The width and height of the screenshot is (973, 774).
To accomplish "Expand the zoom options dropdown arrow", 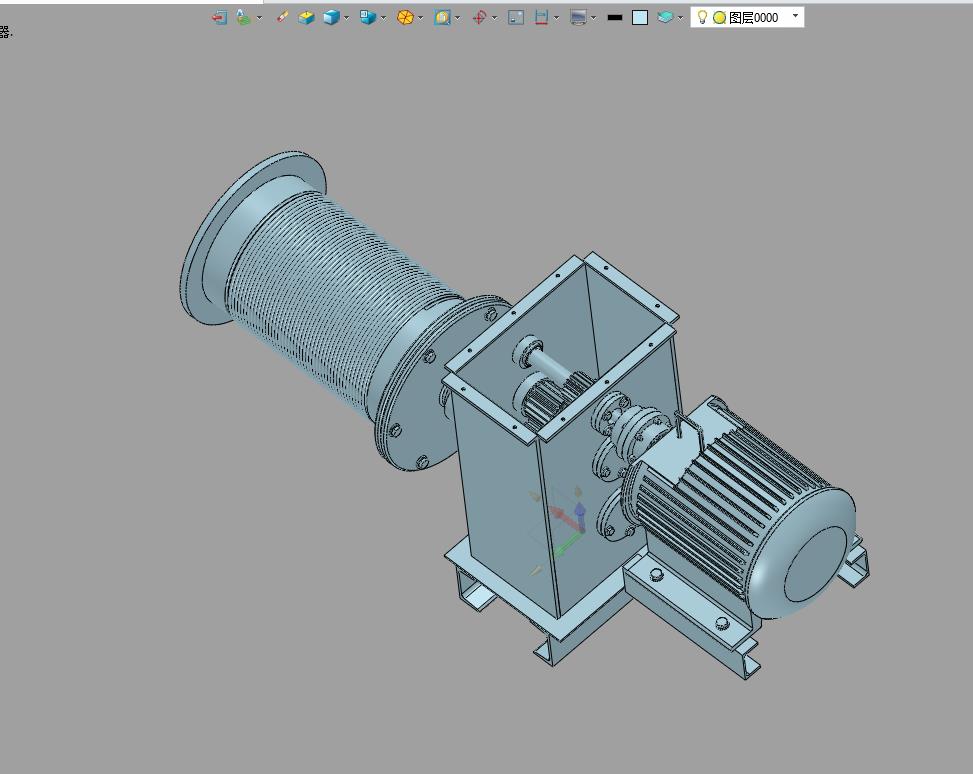I will click(x=457, y=17).
